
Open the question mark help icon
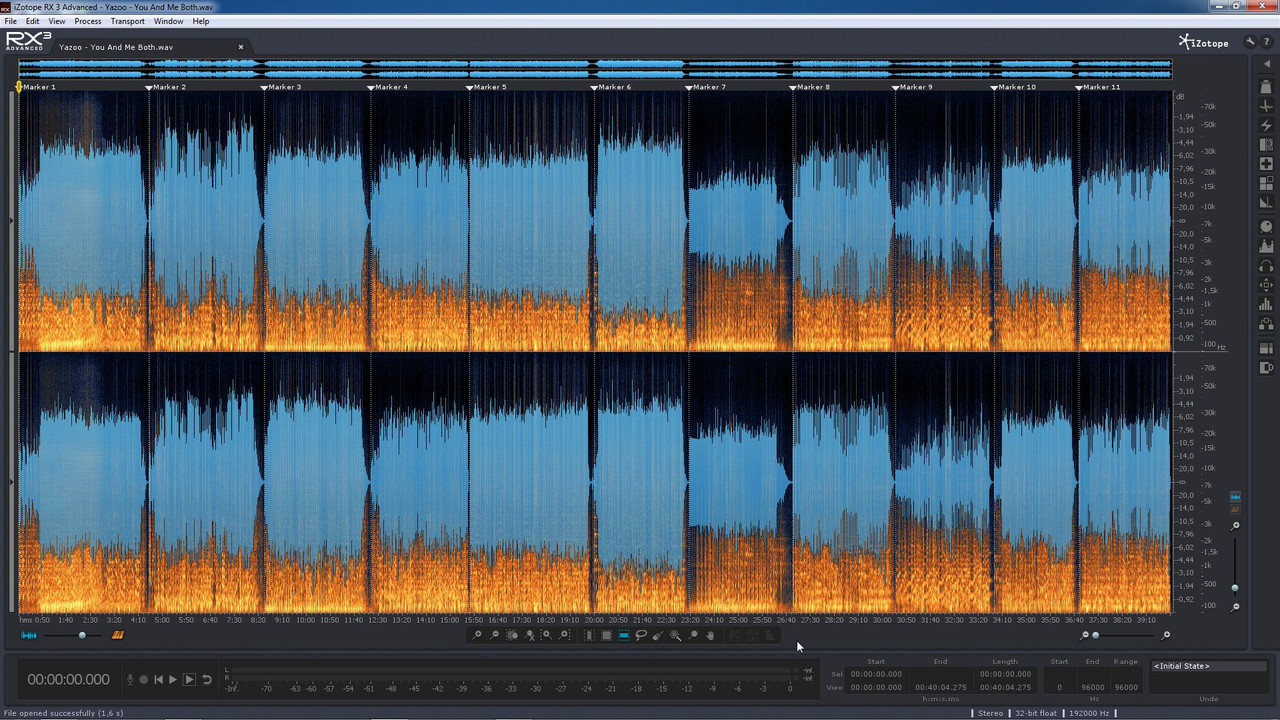tap(1266, 42)
